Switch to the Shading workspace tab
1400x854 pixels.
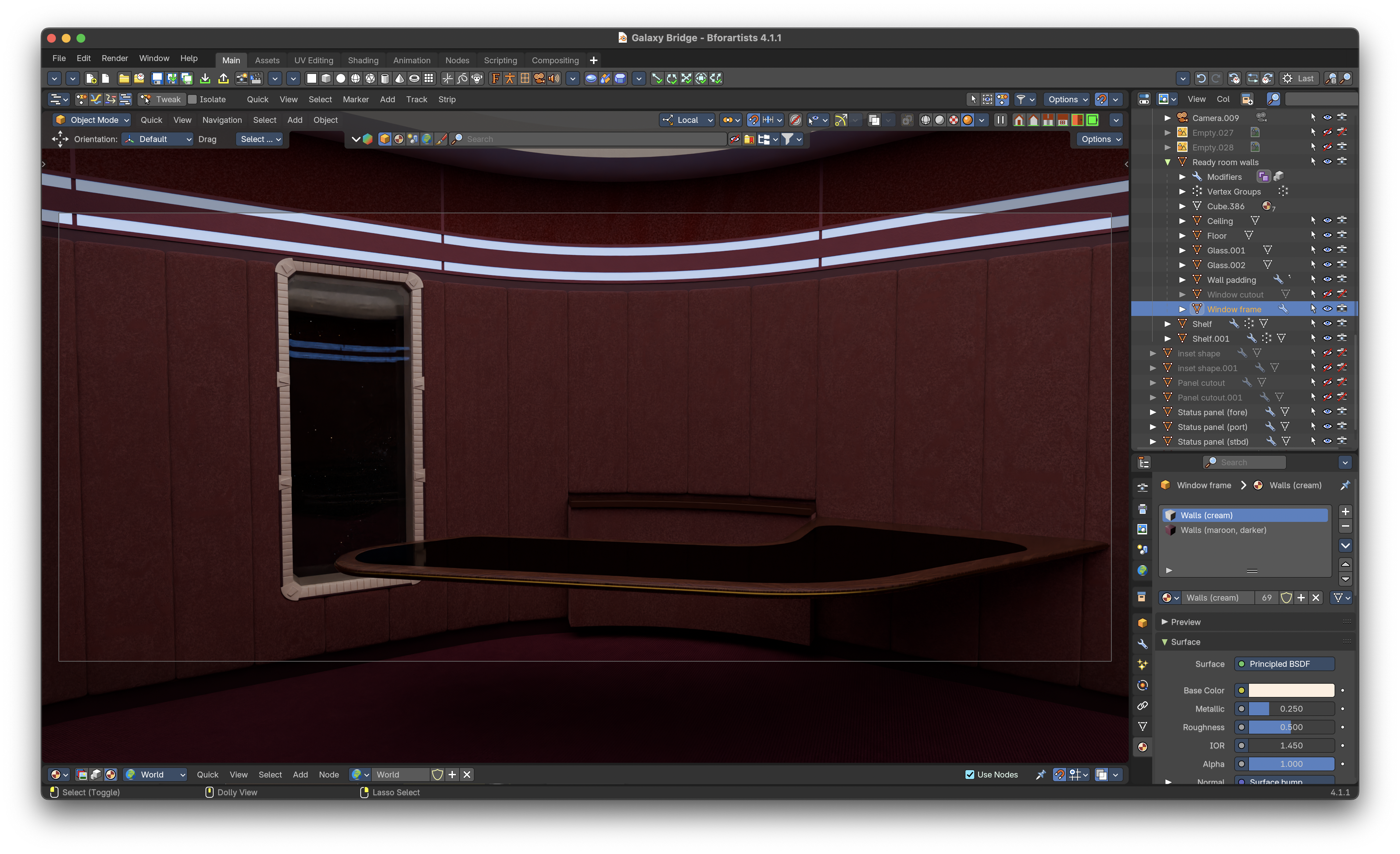363,60
